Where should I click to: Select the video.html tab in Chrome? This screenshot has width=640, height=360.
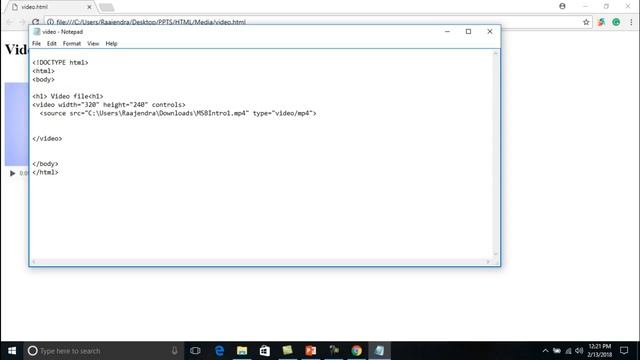click(x=49, y=7)
